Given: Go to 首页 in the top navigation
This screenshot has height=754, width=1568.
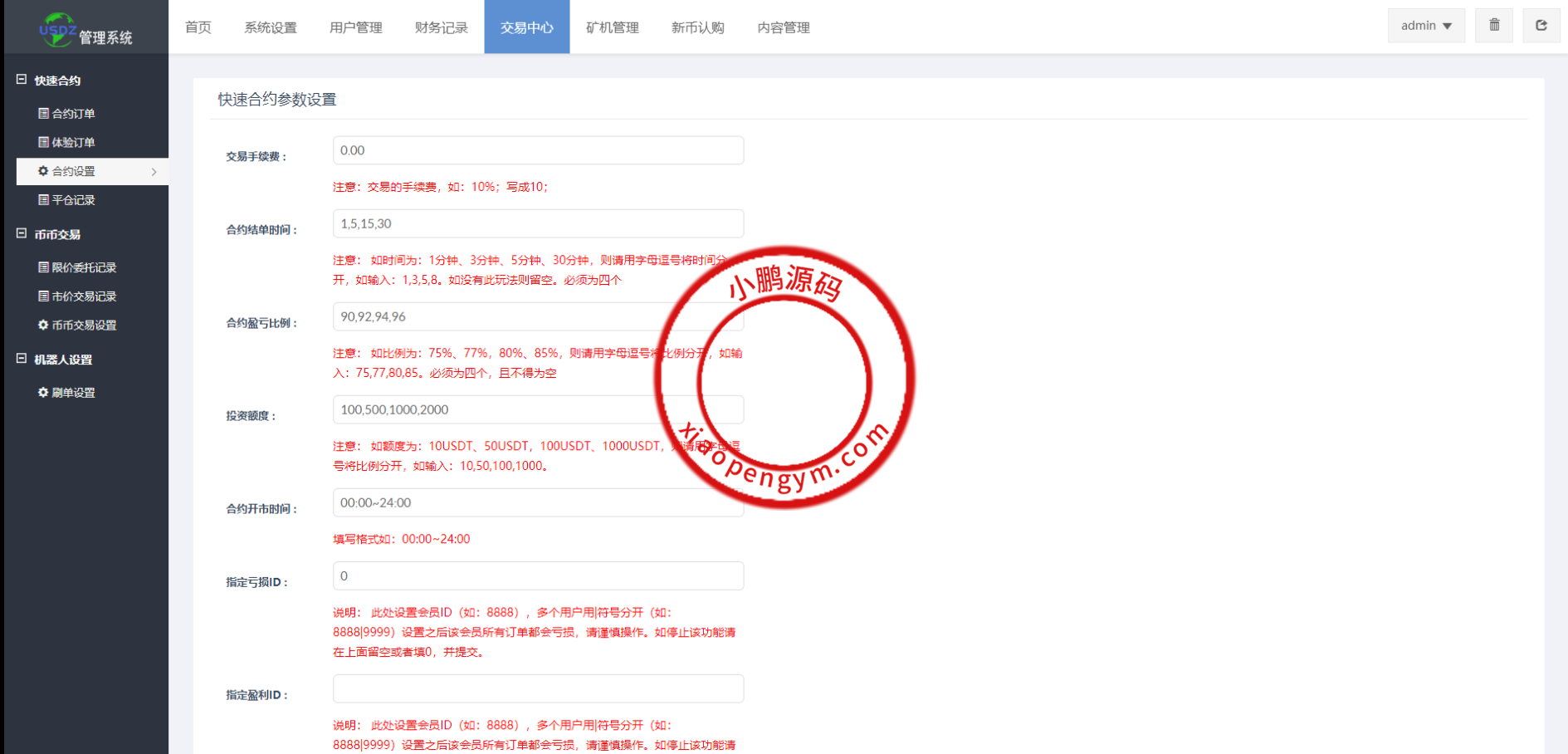Looking at the screenshot, I should click(x=198, y=27).
